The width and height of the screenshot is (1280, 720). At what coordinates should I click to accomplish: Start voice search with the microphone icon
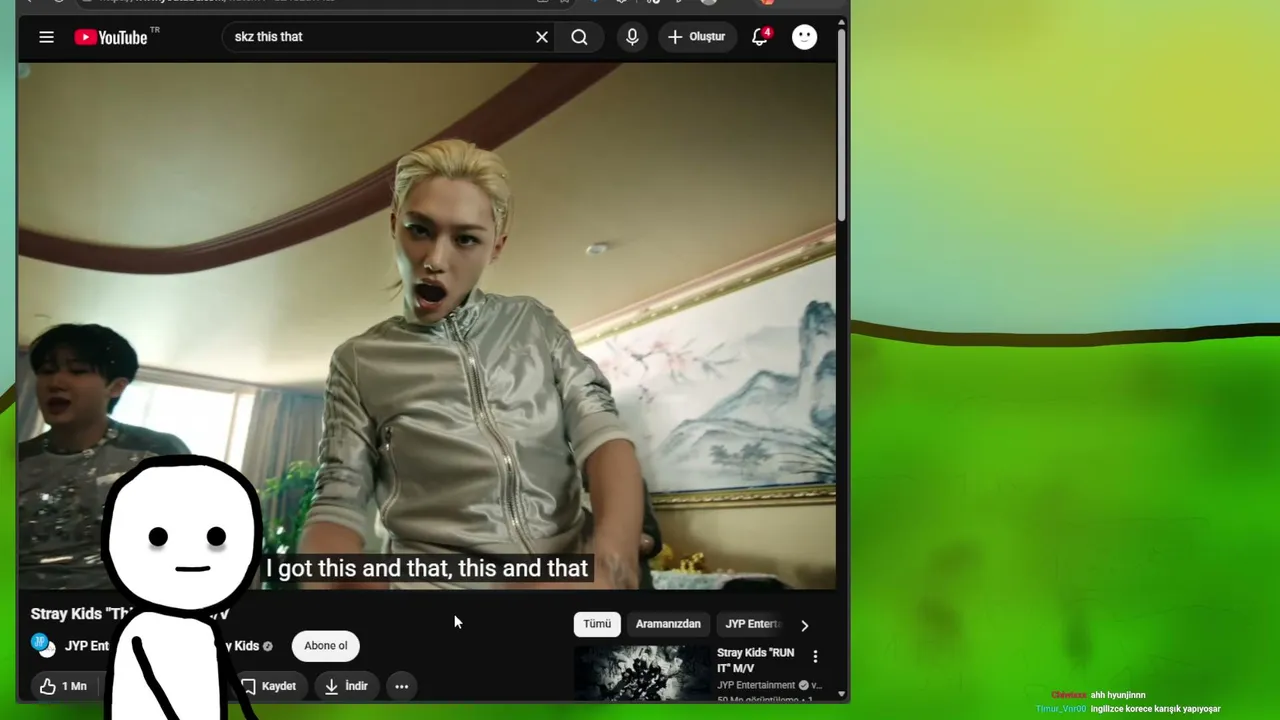pos(632,37)
